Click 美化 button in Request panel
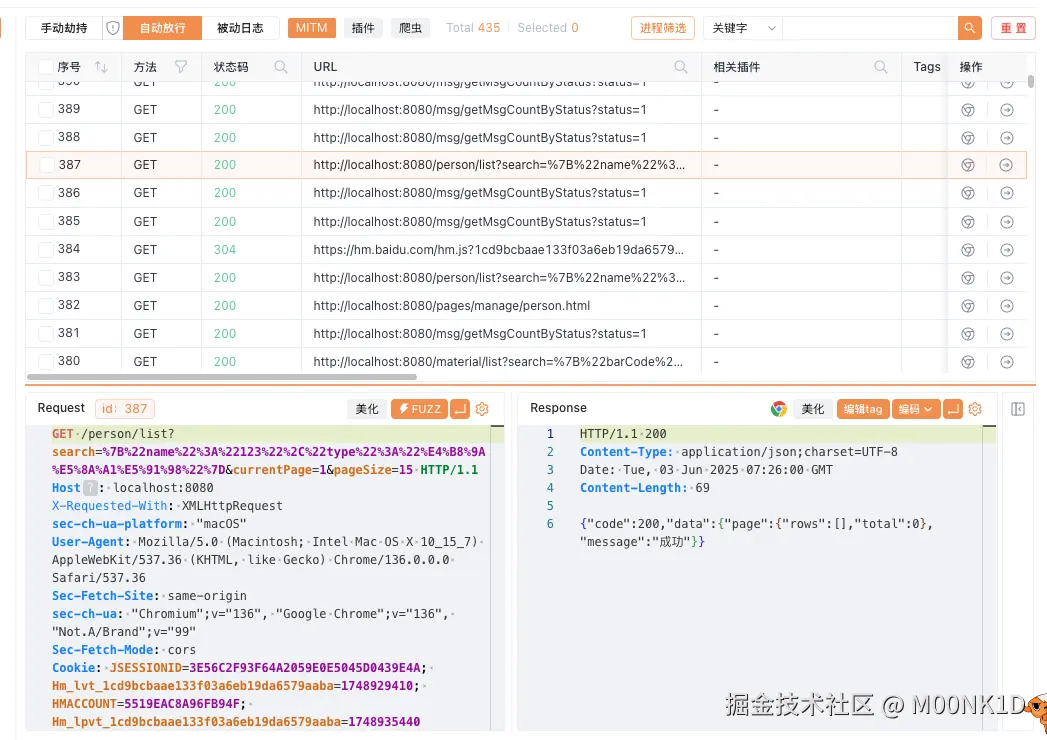This screenshot has width=1047, height=740. pyautogui.click(x=367, y=409)
